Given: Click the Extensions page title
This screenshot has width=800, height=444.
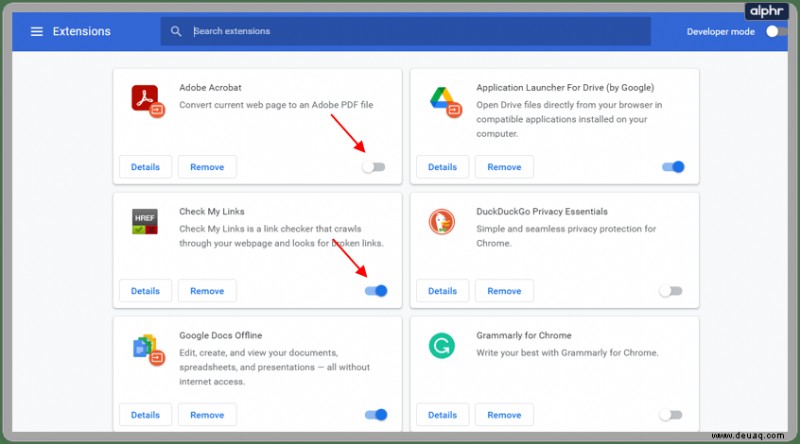Looking at the screenshot, I should click(x=82, y=32).
